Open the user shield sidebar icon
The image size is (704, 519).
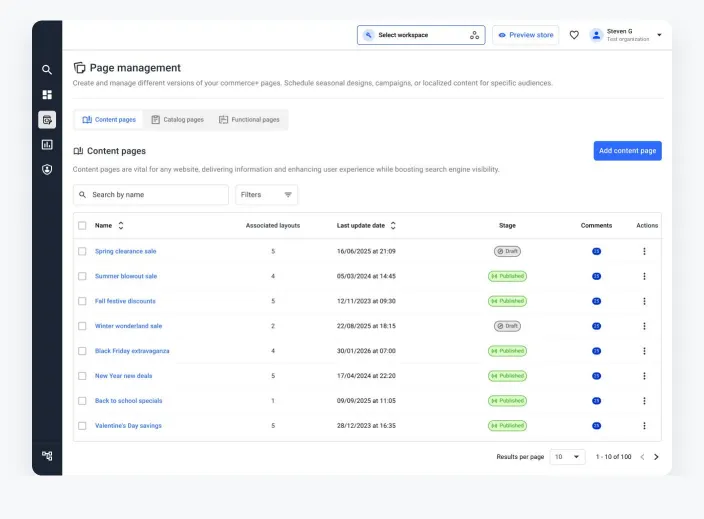pyautogui.click(x=47, y=169)
